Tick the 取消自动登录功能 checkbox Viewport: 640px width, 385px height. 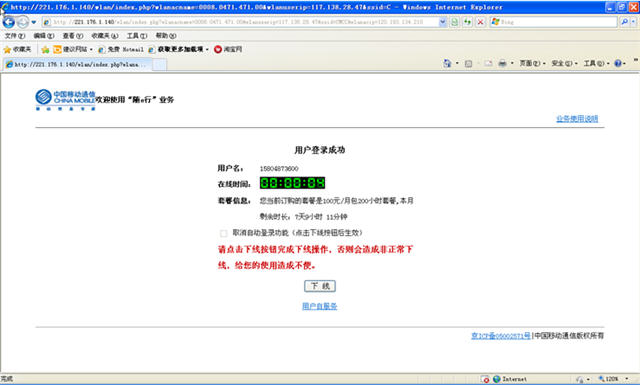click(223, 234)
